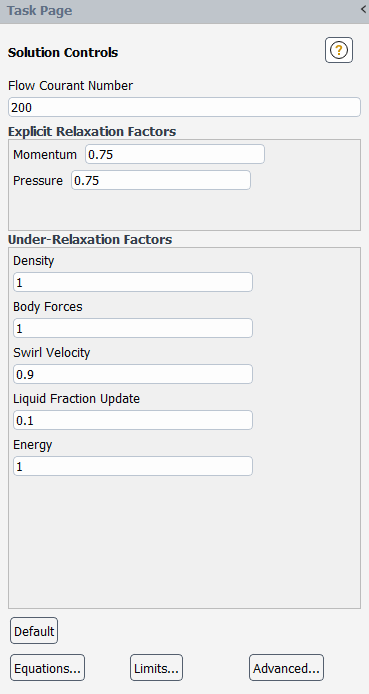Click into the Momentum relaxation factor field
The image size is (369, 694).
175,154
